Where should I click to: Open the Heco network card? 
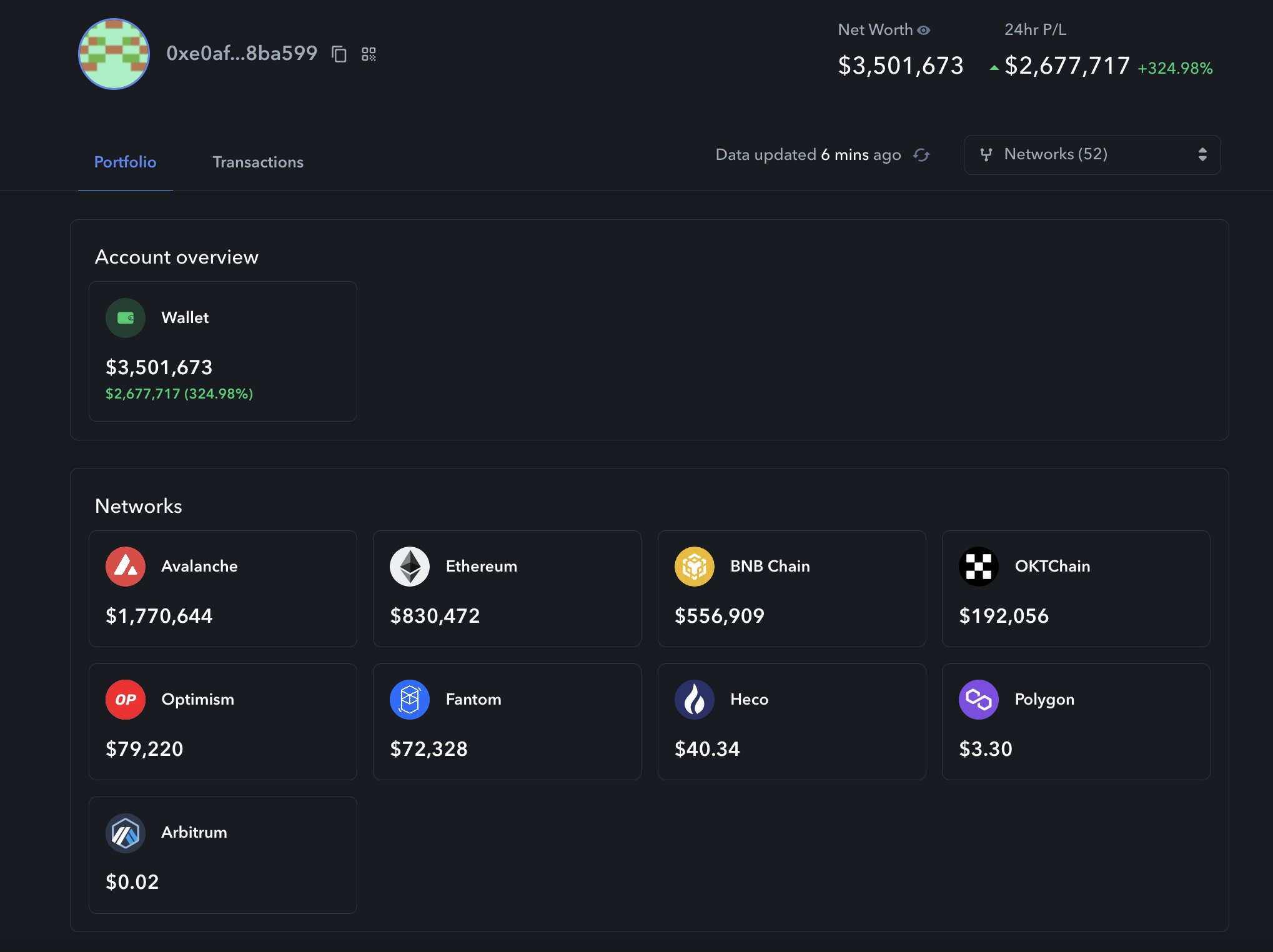791,721
